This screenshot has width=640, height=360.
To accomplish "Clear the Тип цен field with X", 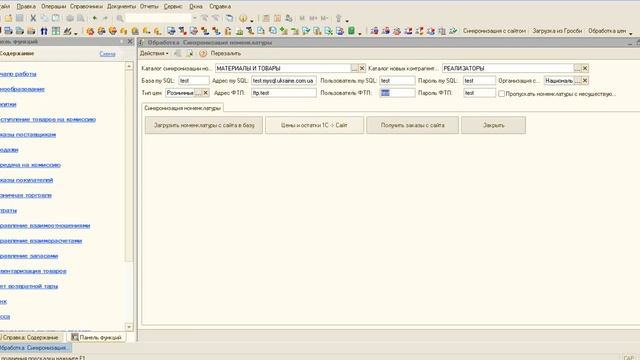I will (206, 93).
